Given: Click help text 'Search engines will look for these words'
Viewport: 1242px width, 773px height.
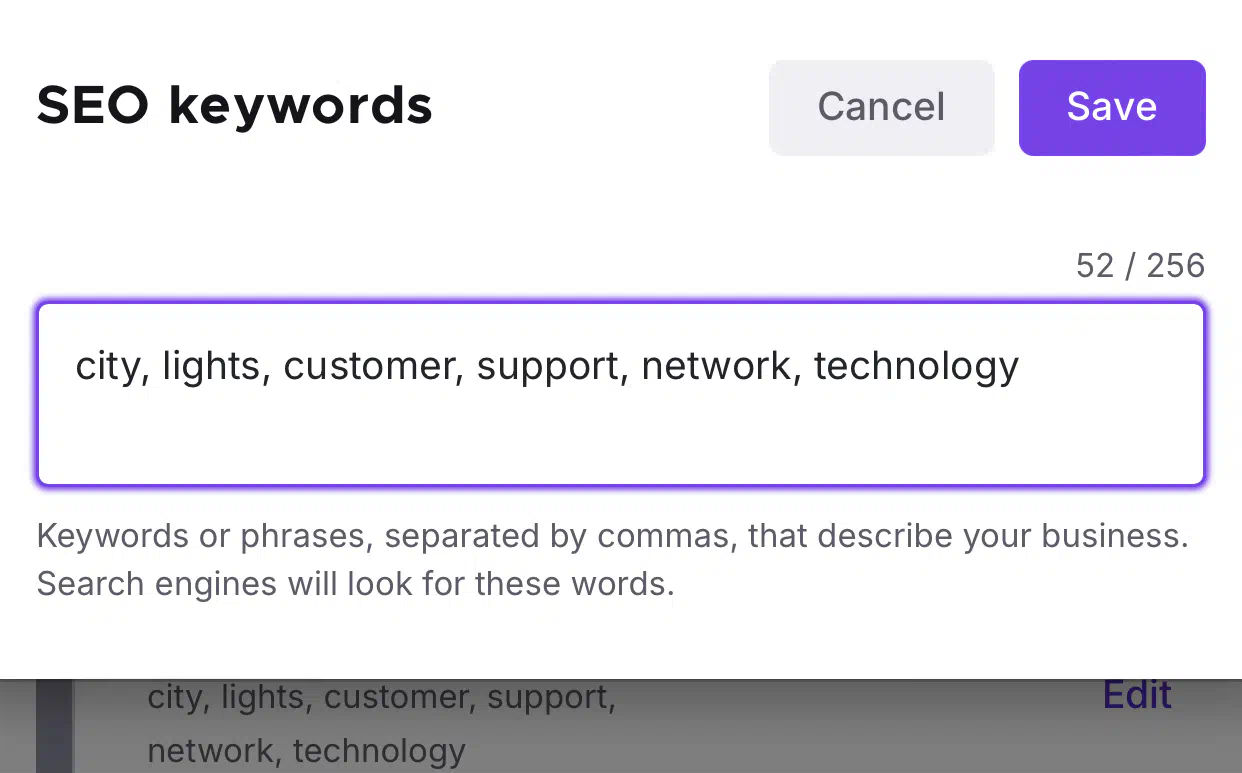Looking at the screenshot, I should 355,583.
